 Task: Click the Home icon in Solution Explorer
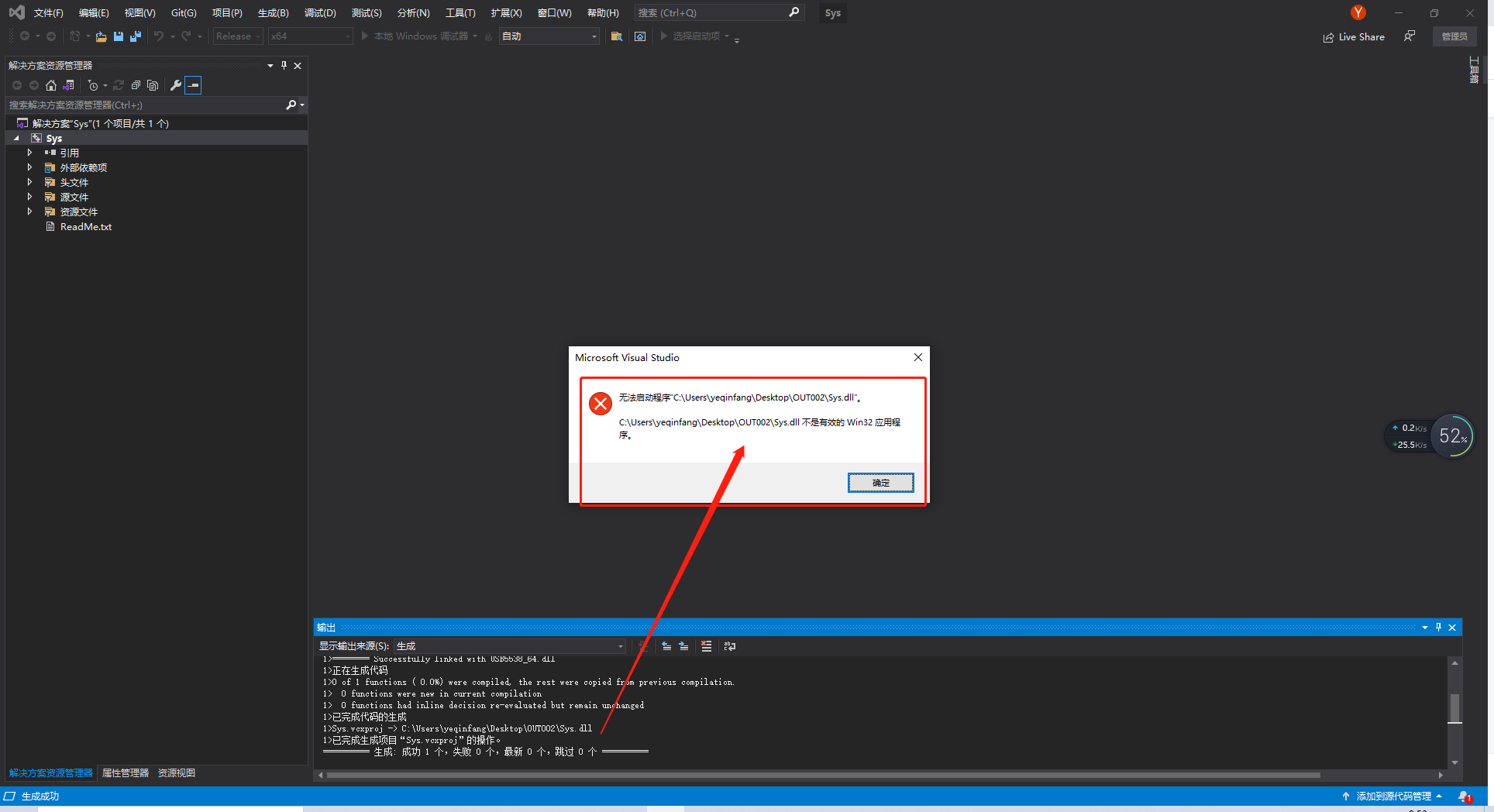point(51,85)
